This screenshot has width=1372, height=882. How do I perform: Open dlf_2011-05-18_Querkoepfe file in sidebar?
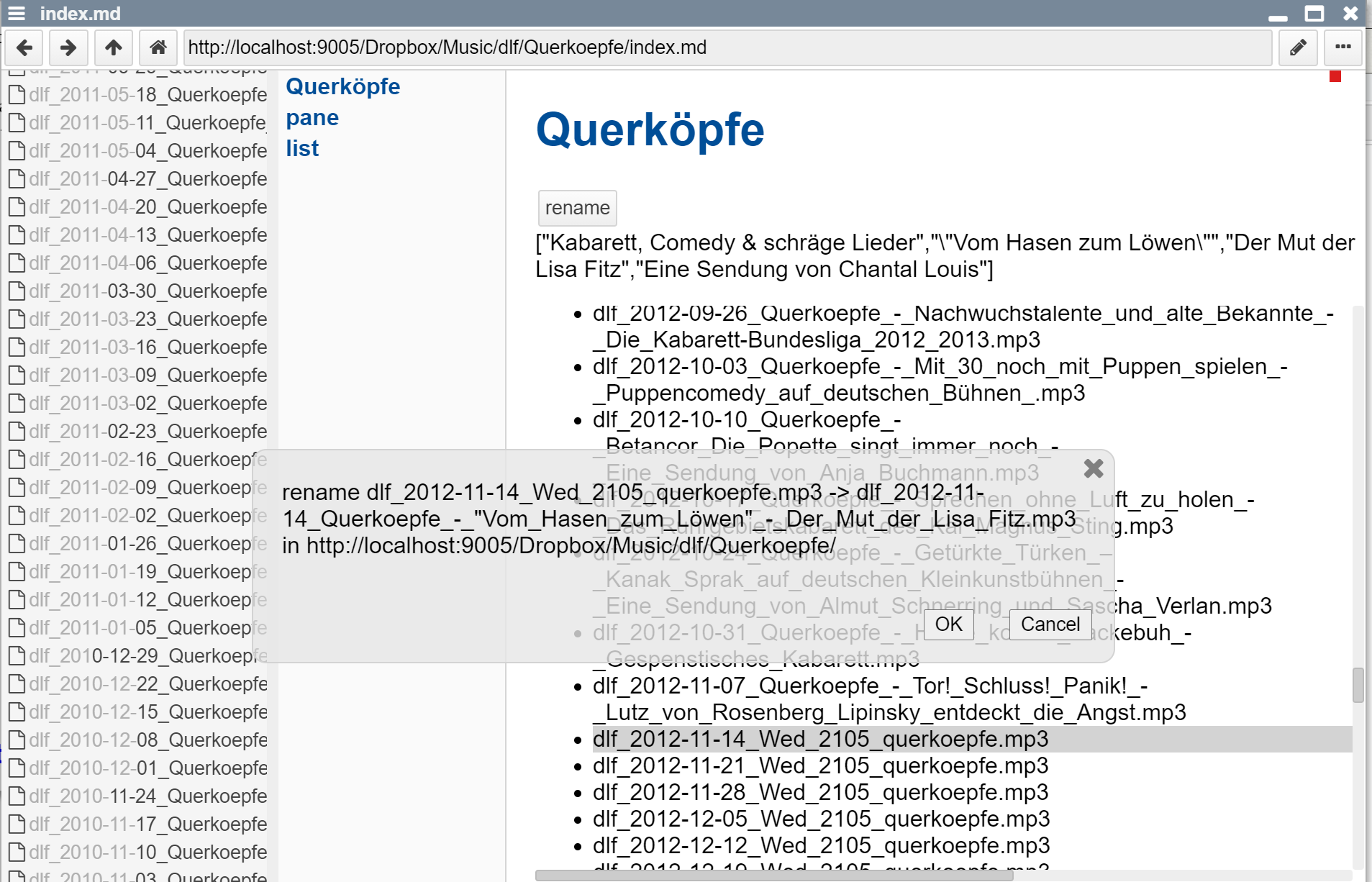(147, 95)
